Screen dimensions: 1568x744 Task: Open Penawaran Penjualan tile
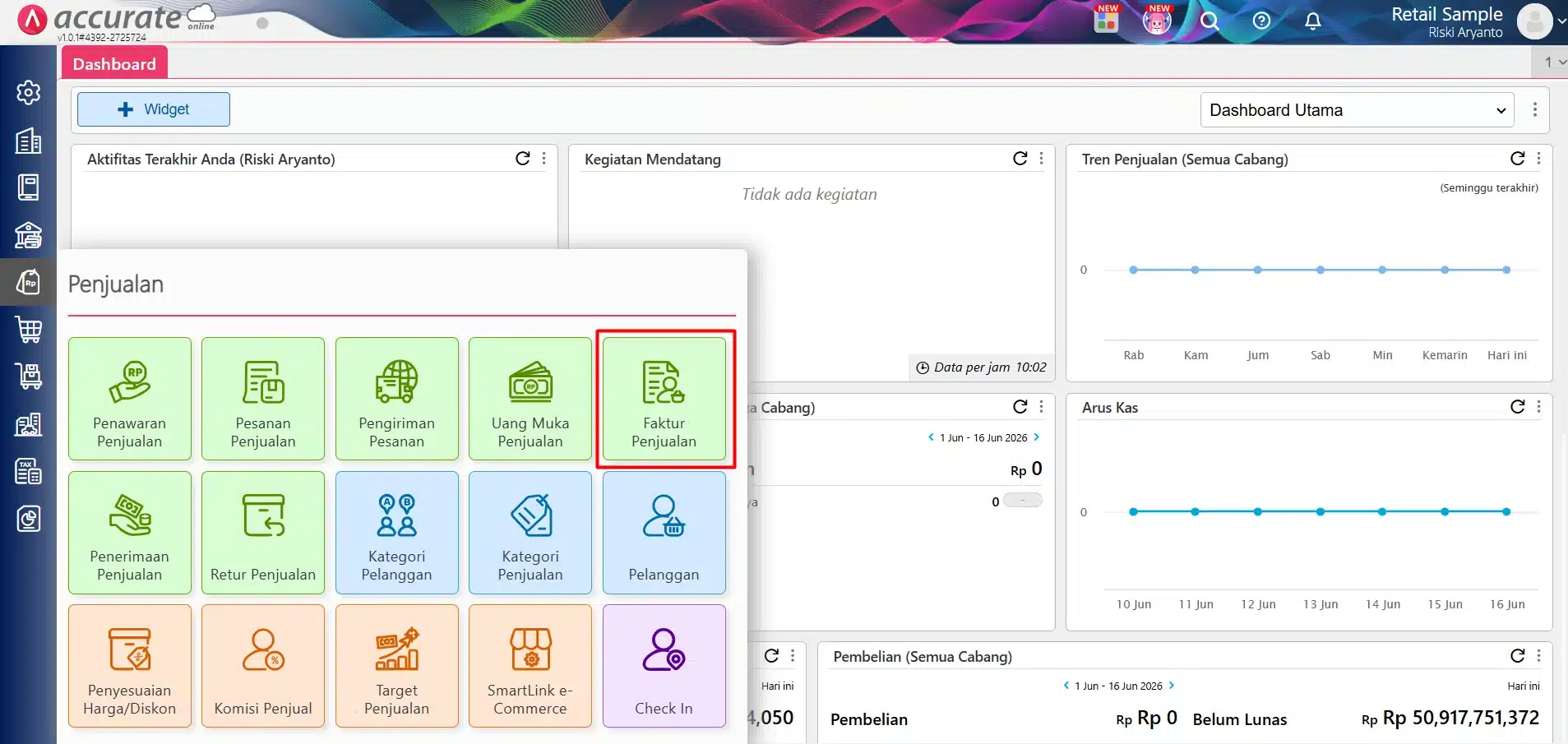(130, 399)
